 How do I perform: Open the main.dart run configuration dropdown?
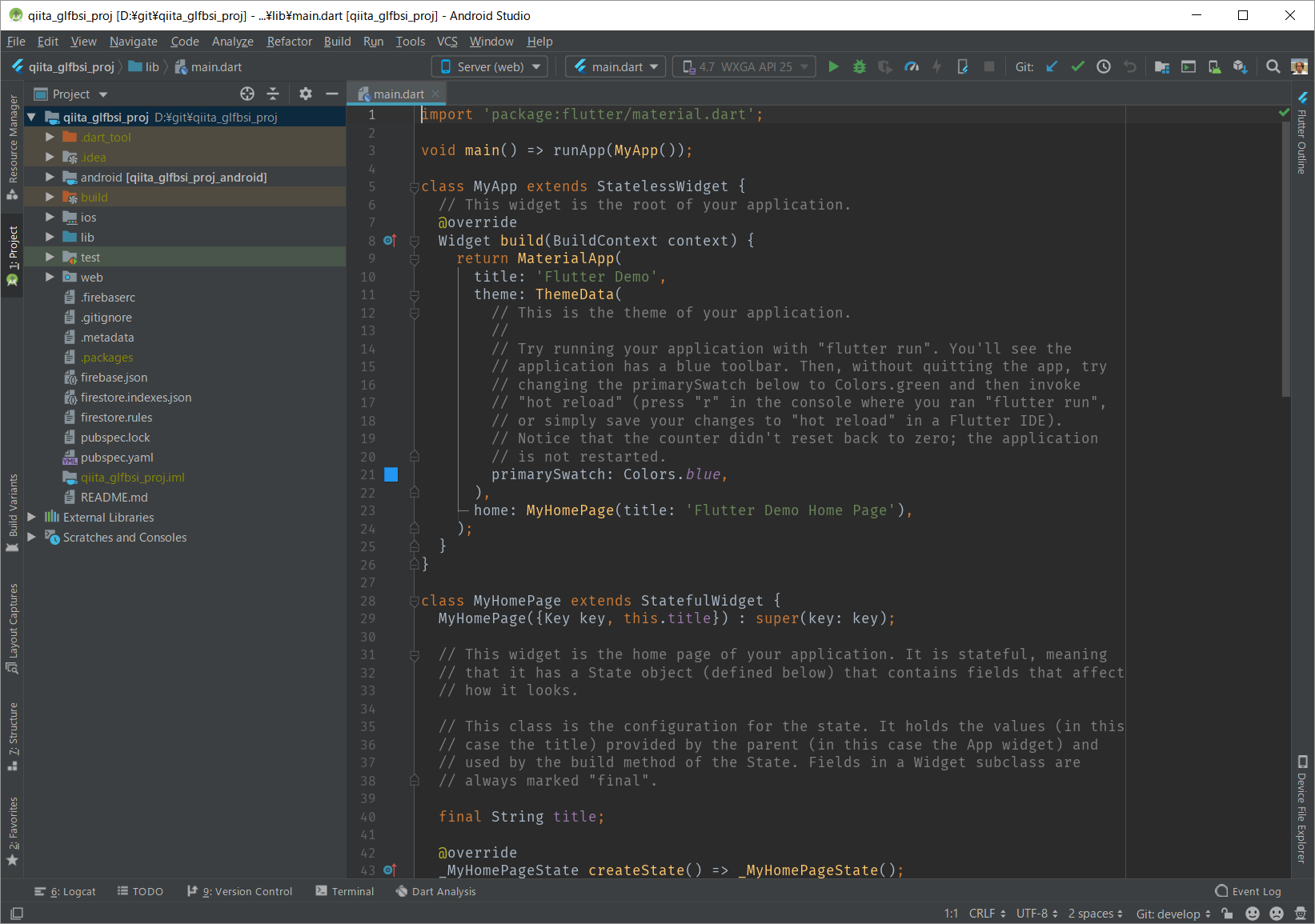[x=615, y=67]
